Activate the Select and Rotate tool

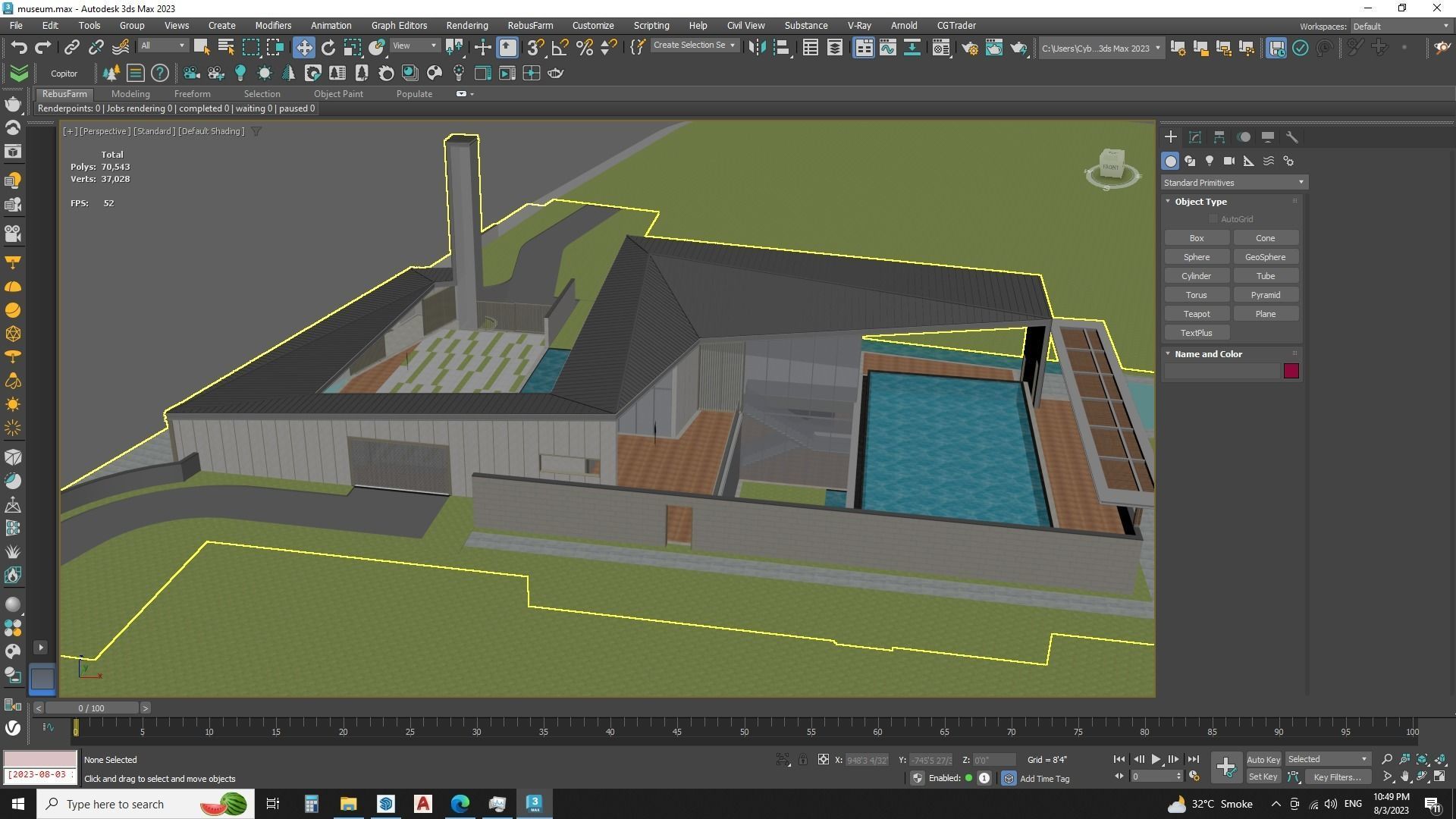click(328, 47)
